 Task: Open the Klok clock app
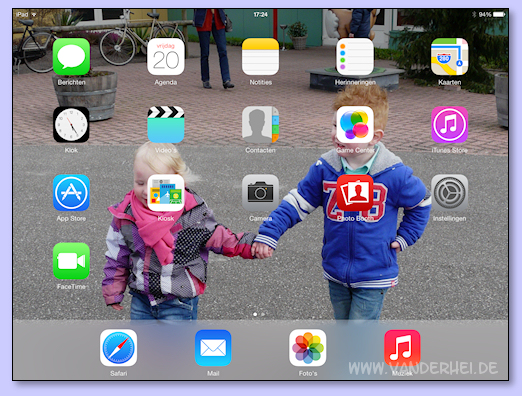click(x=71, y=125)
